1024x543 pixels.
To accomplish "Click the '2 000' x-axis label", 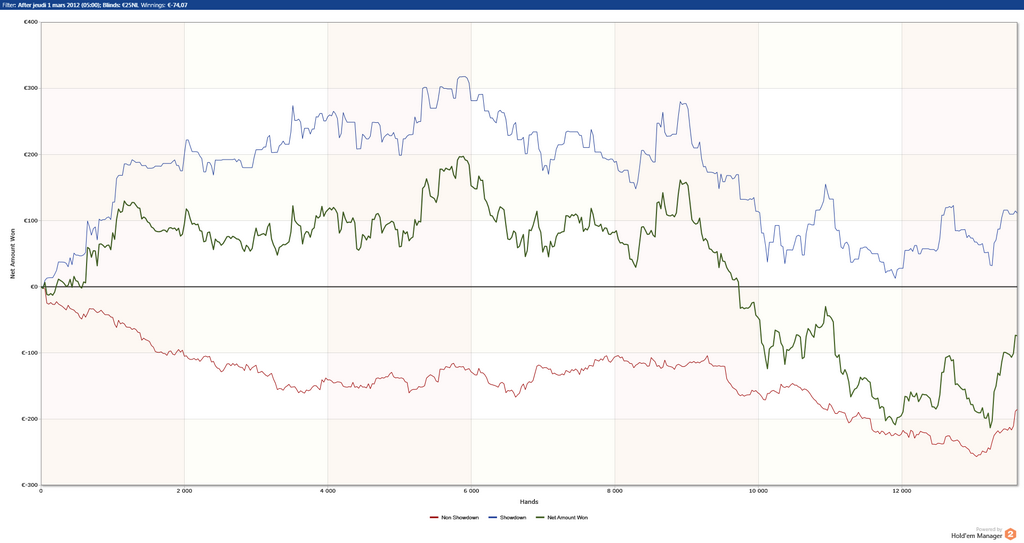I will pos(184,491).
